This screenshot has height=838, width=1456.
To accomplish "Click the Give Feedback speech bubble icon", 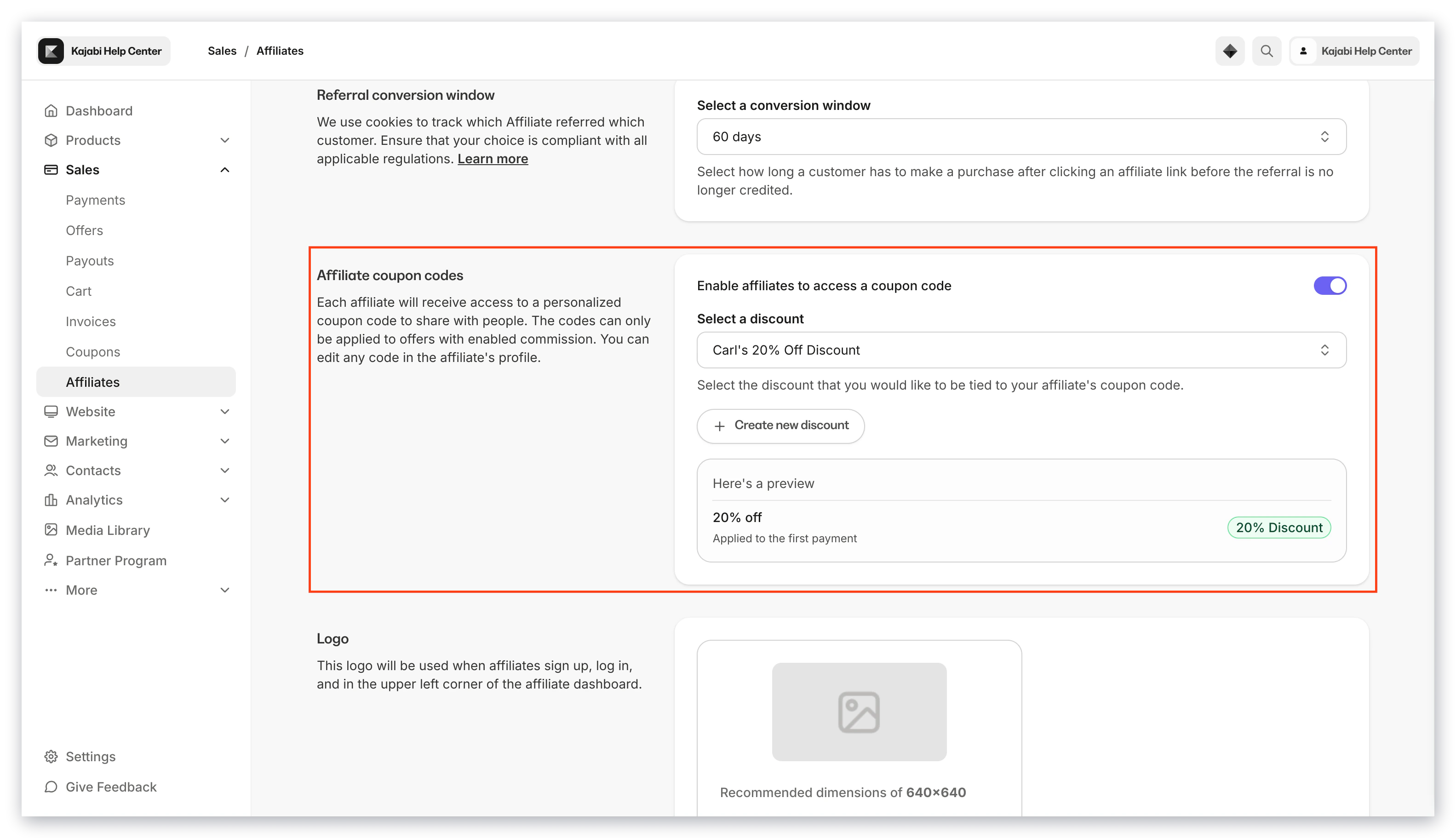I will tap(51, 786).
